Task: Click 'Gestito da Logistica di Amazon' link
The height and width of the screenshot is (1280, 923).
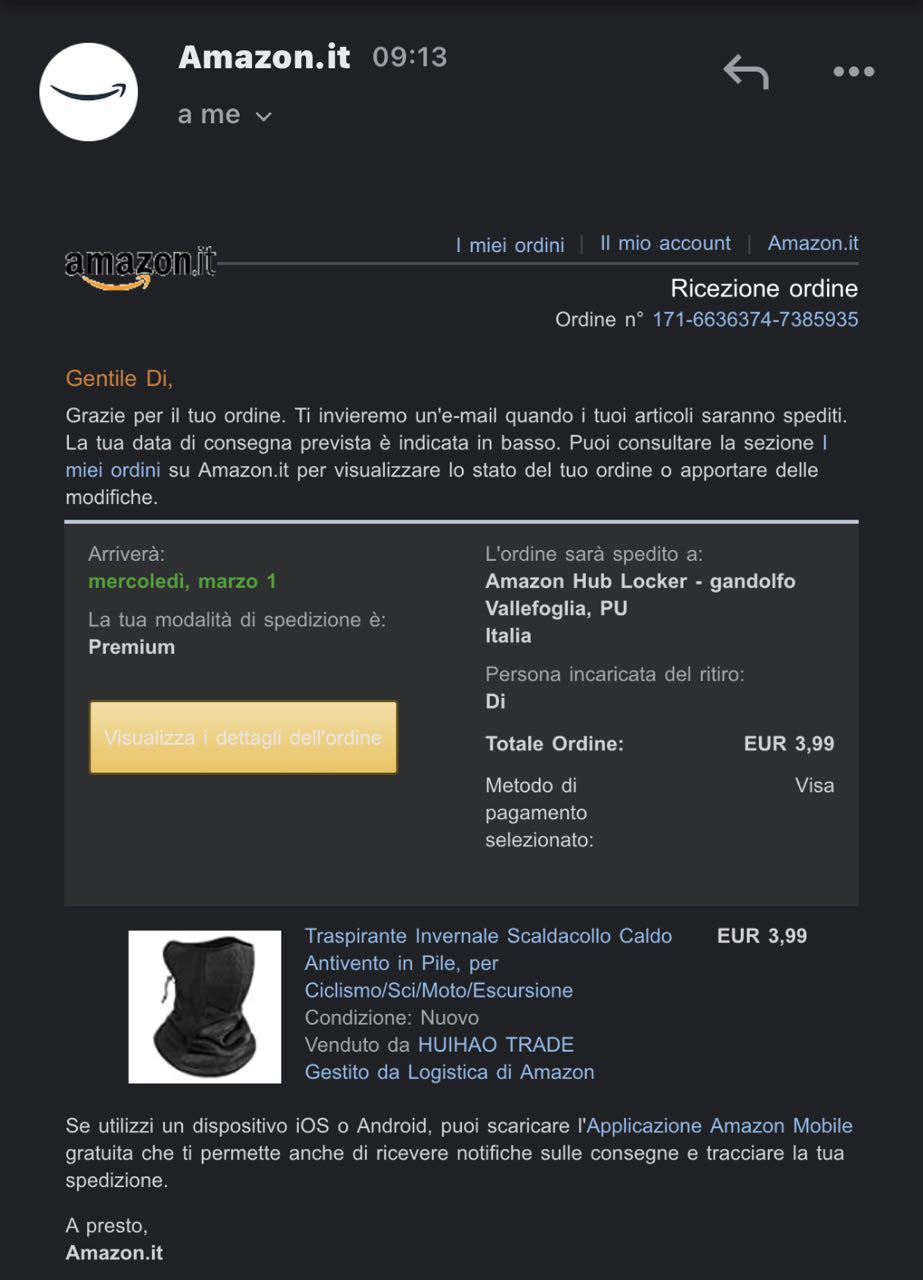Action: click(450, 1072)
